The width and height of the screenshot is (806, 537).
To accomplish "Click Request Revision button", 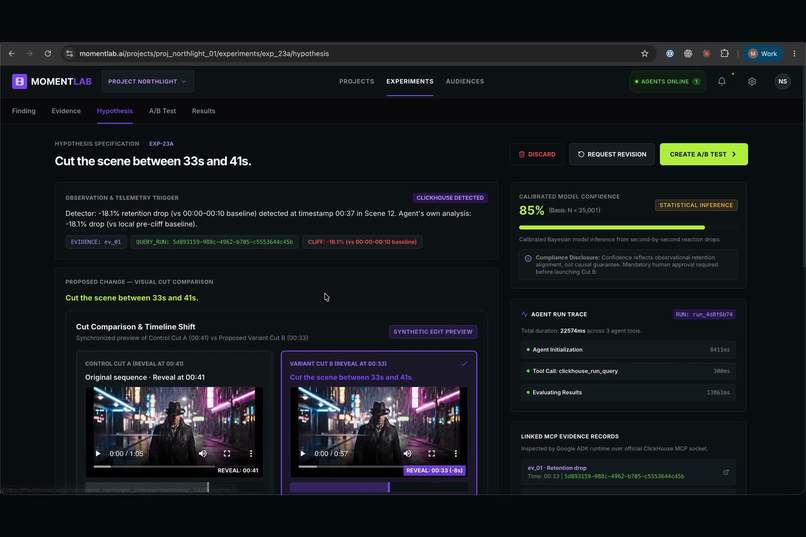I will pos(612,154).
